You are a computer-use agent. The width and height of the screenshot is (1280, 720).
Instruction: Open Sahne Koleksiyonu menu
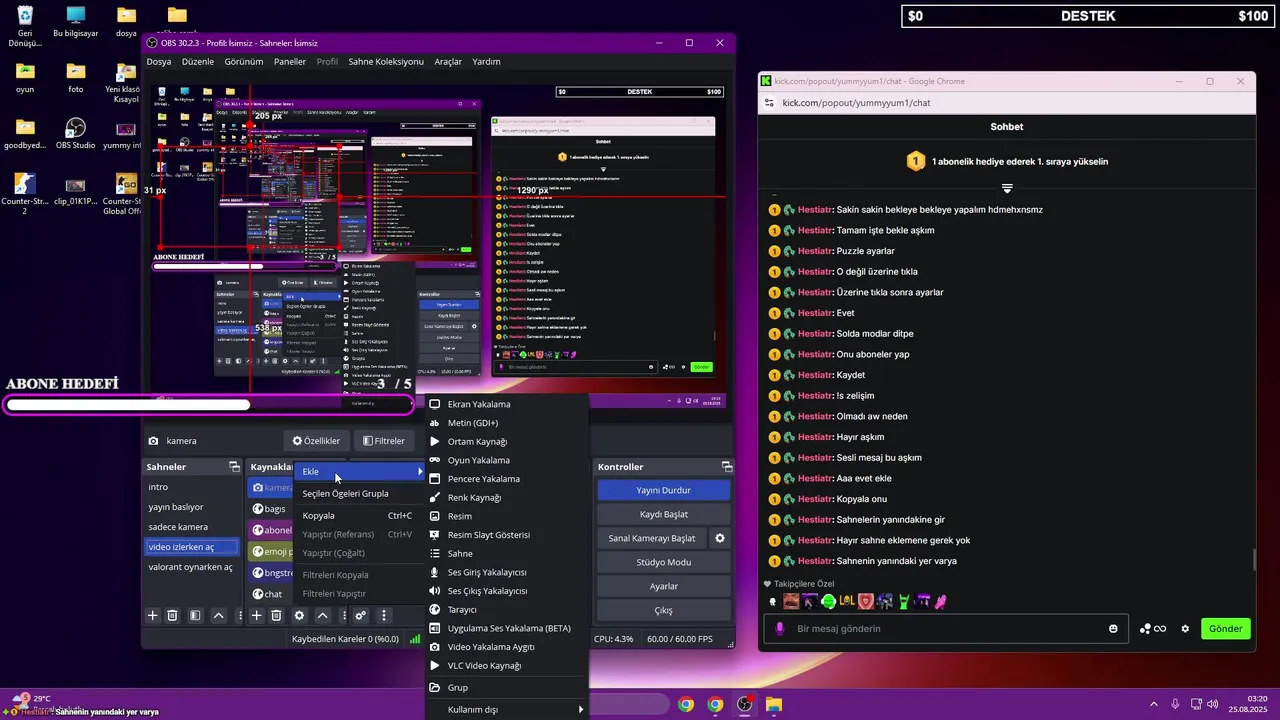tap(386, 62)
